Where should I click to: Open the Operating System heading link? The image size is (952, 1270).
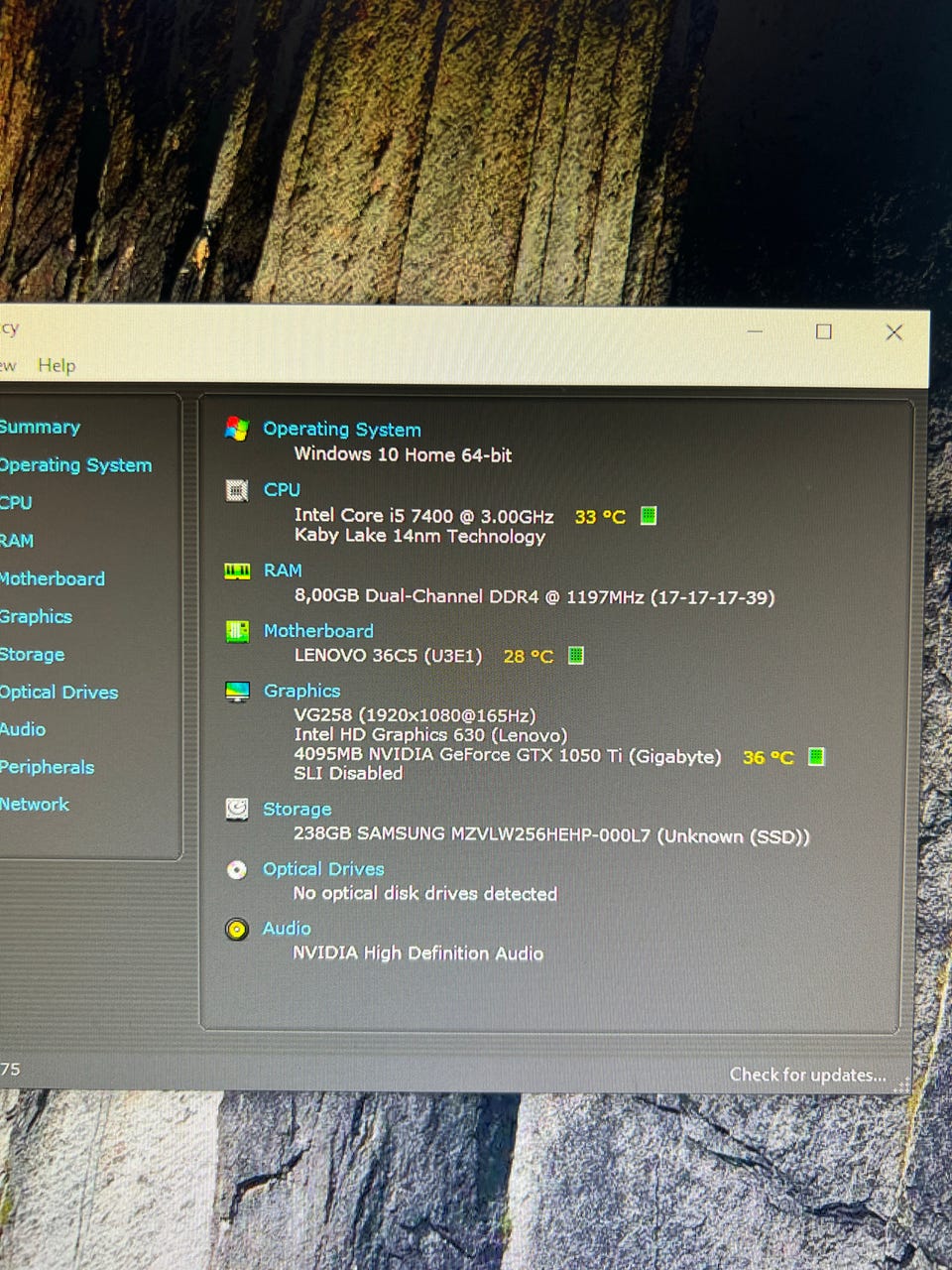(x=342, y=430)
